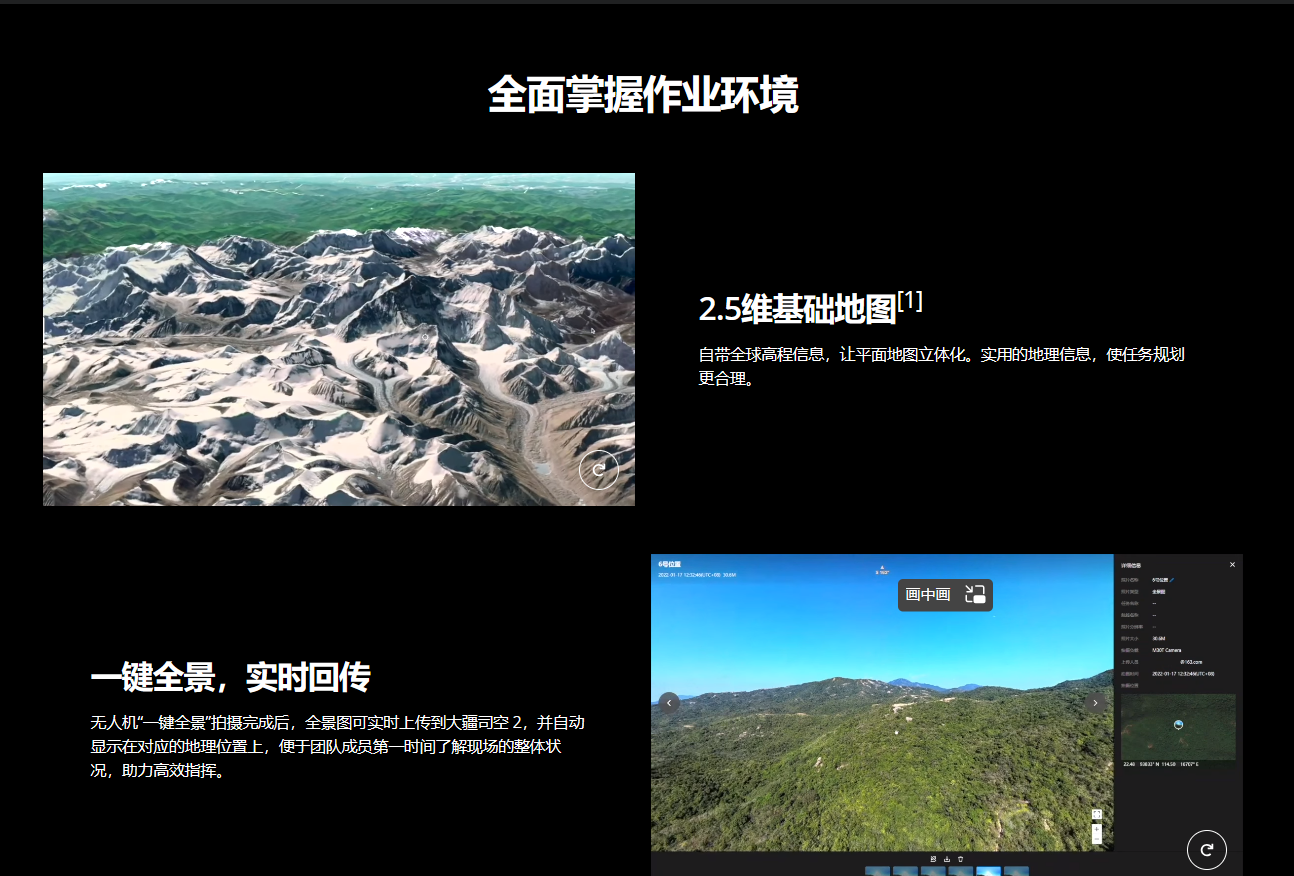Replay the panorama demo video

(x=1207, y=850)
